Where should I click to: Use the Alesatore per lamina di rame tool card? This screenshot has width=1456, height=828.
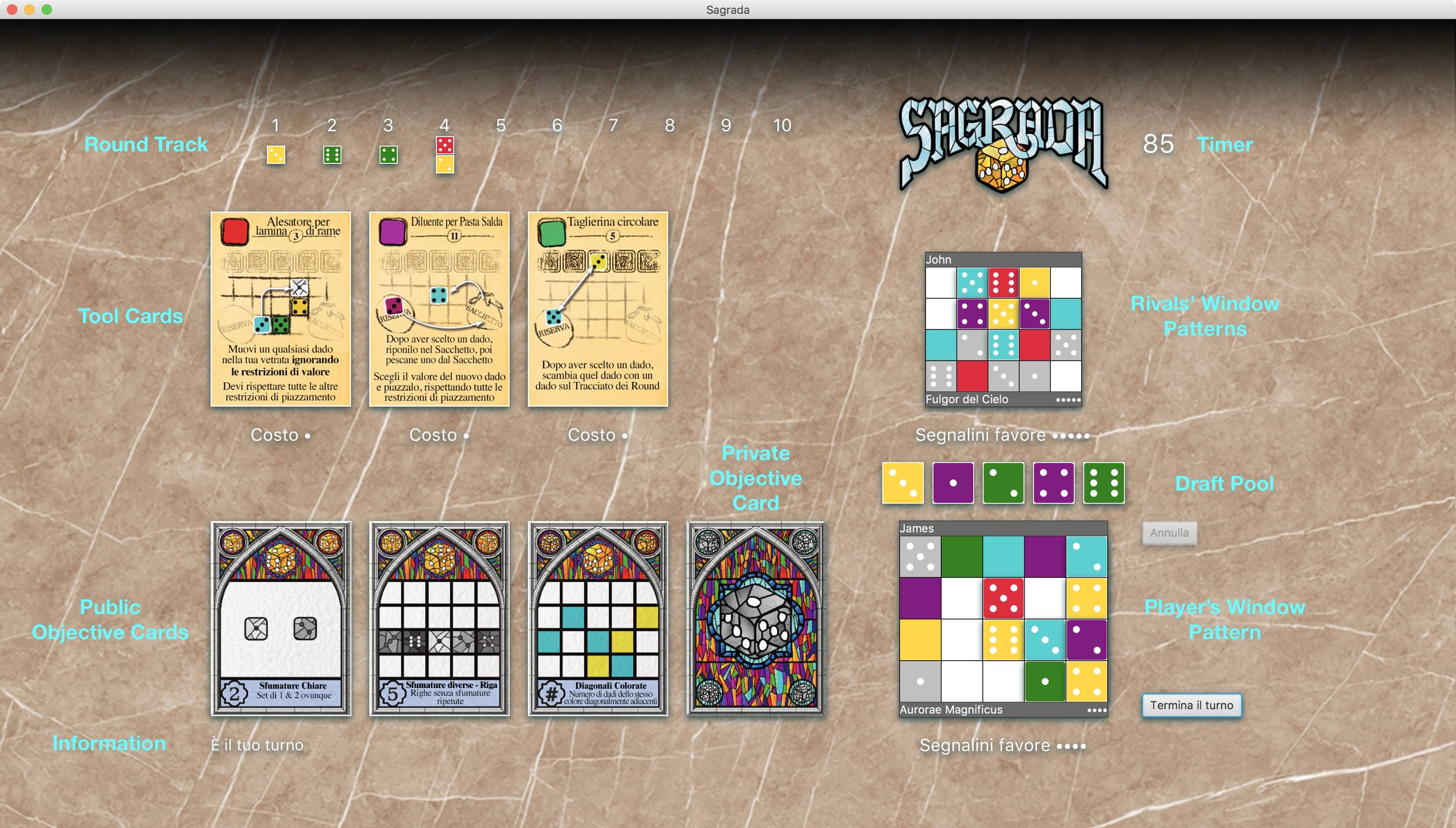[x=281, y=309]
